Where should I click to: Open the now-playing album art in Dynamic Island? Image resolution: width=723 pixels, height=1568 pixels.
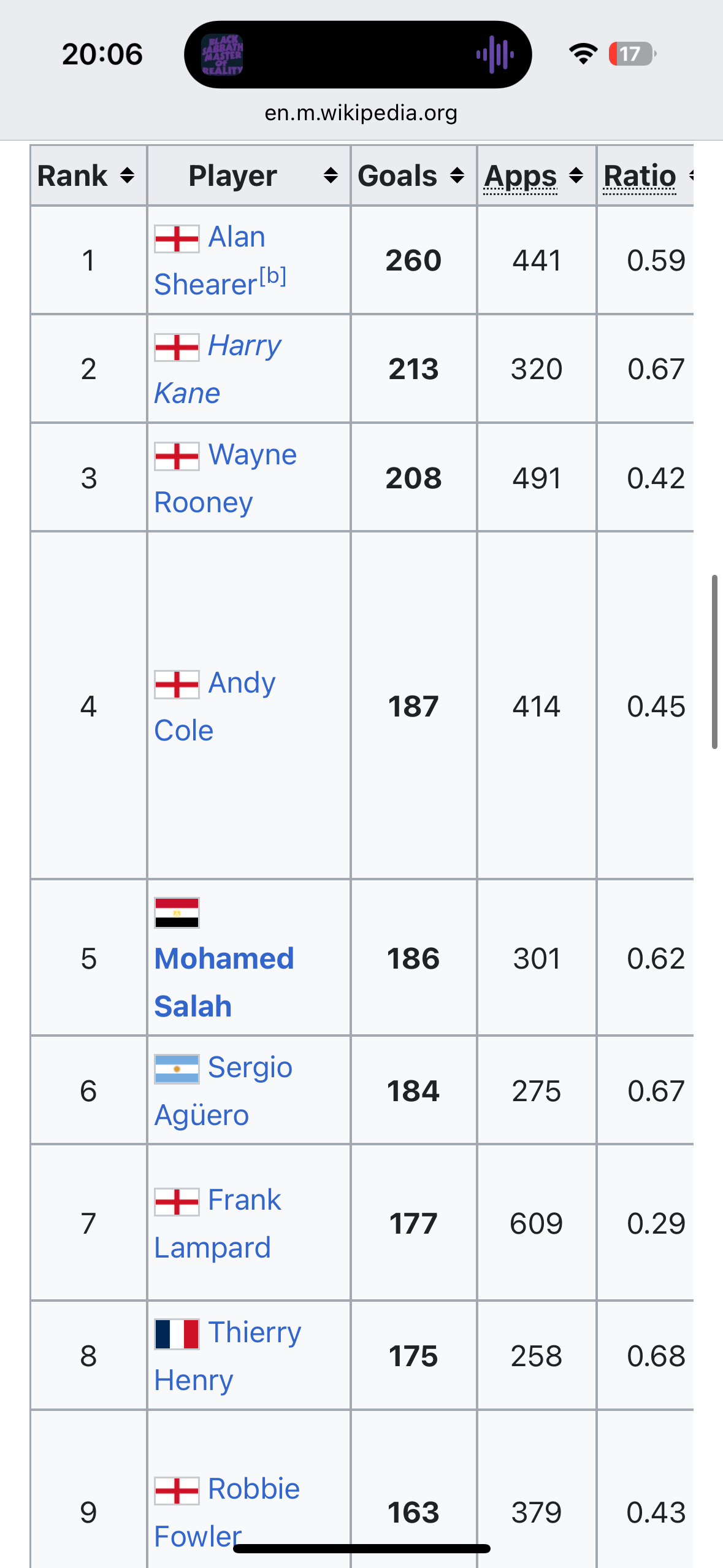click(x=222, y=55)
